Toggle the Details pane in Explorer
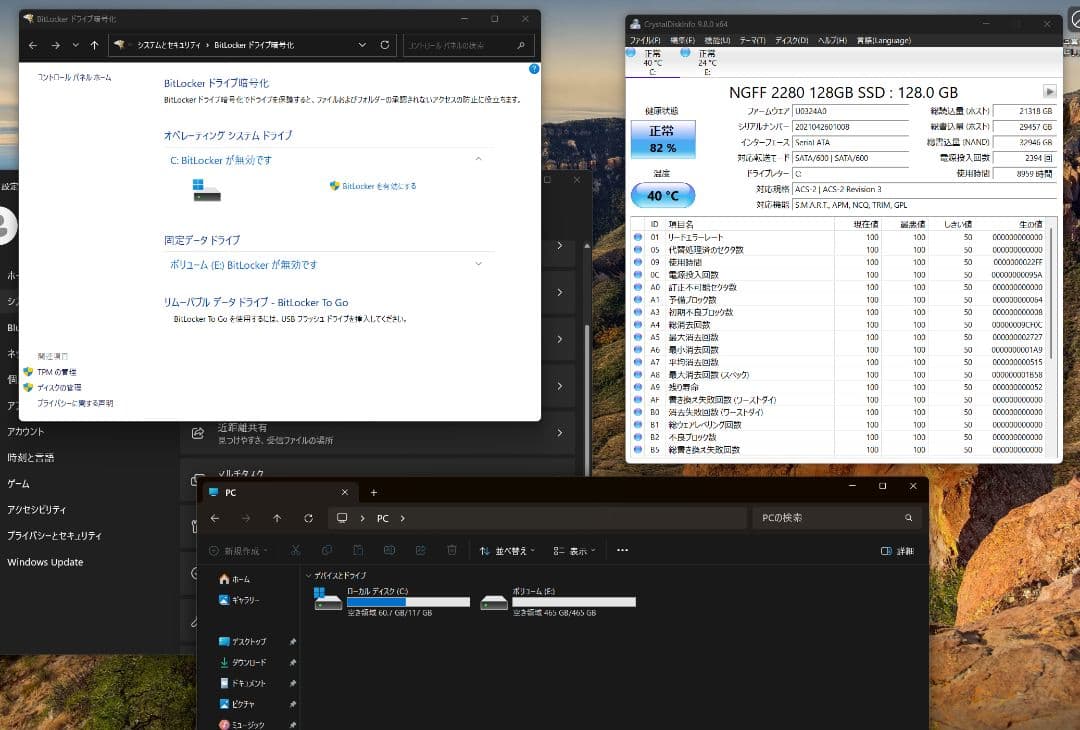 897,551
